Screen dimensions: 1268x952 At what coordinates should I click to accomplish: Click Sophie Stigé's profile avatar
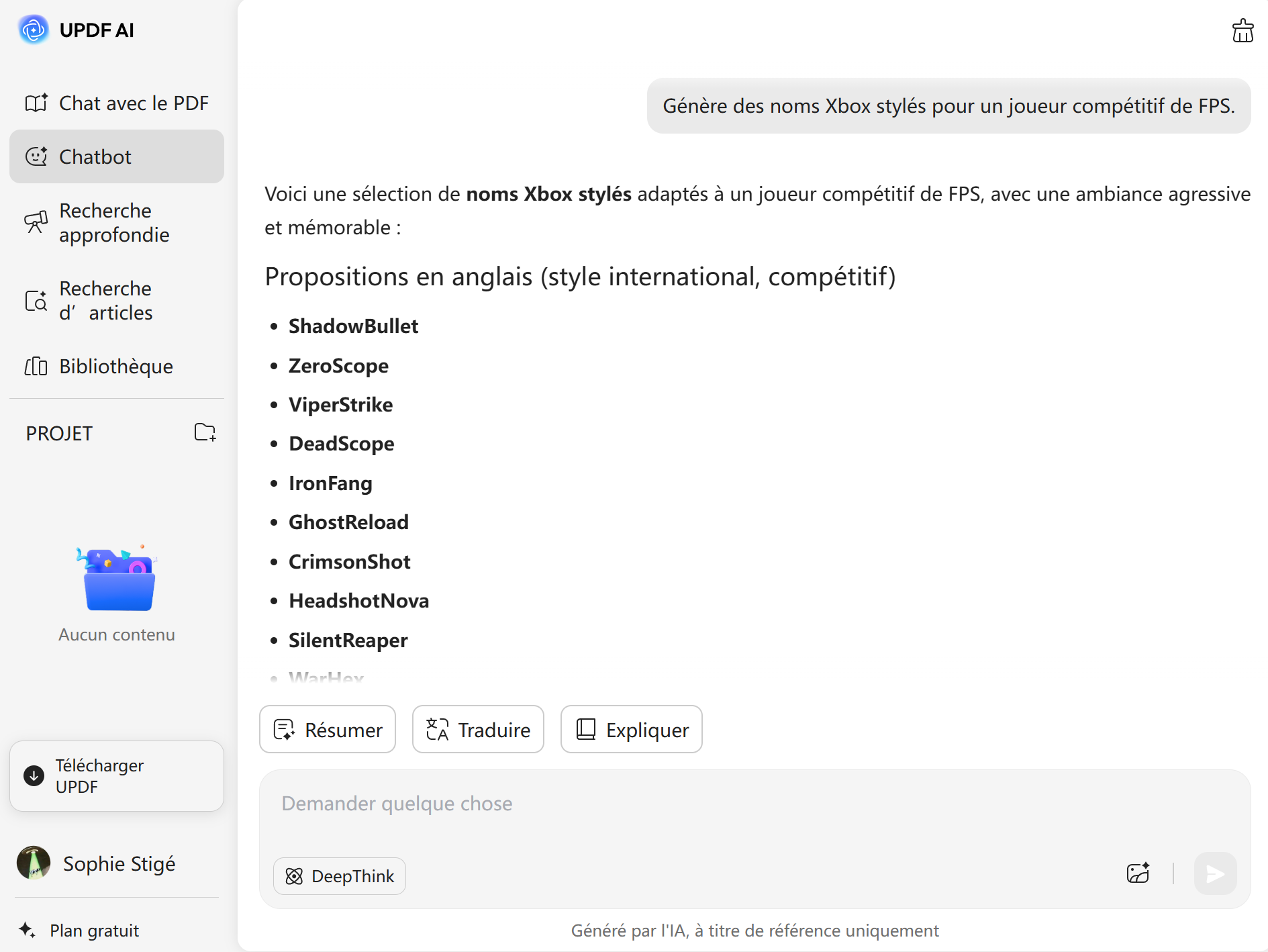coord(34,863)
